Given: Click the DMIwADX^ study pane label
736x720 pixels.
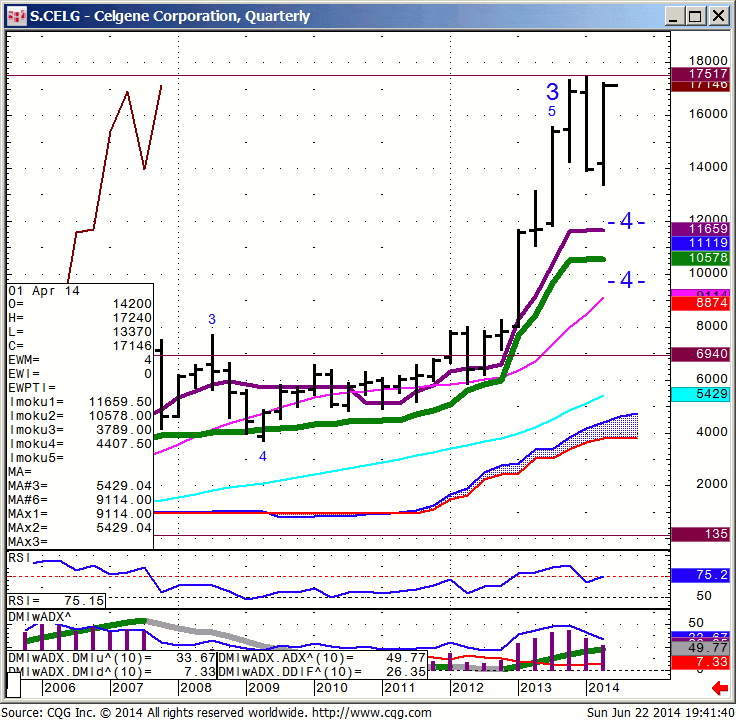Looking at the screenshot, I should point(40,617).
